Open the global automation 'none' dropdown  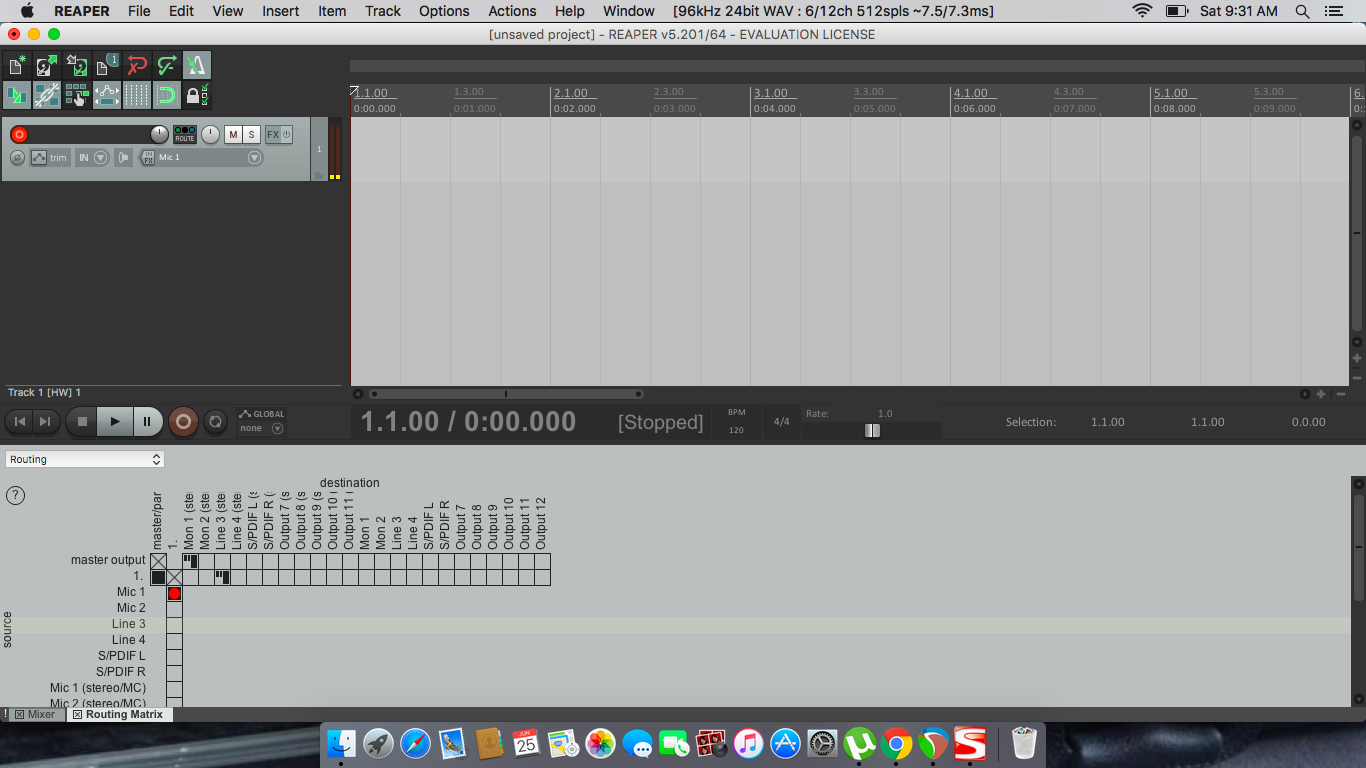pos(262,428)
